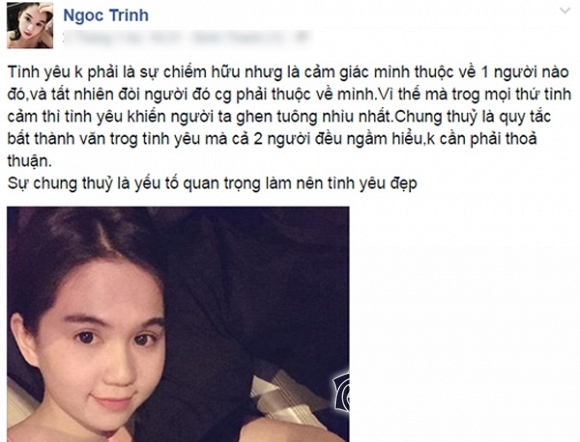
Task: Open the Ngoc Trinh profile name link
Action: tap(106, 15)
